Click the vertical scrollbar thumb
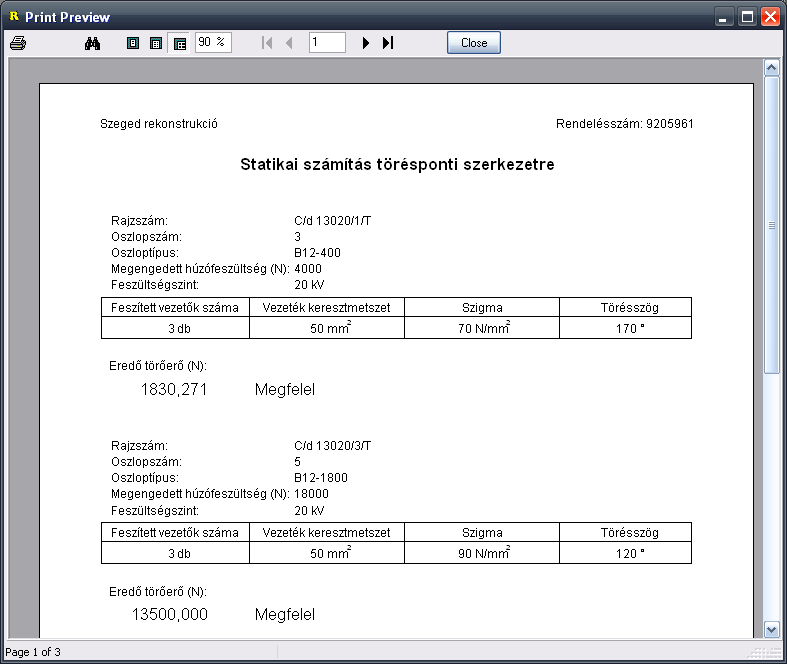 click(771, 225)
